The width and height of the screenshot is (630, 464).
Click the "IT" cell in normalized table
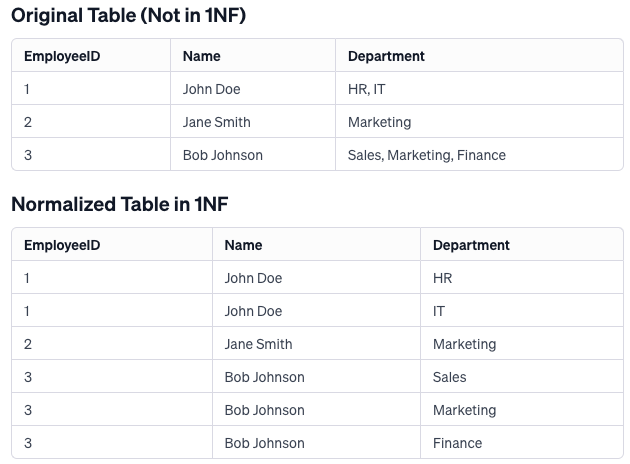click(439, 311)
